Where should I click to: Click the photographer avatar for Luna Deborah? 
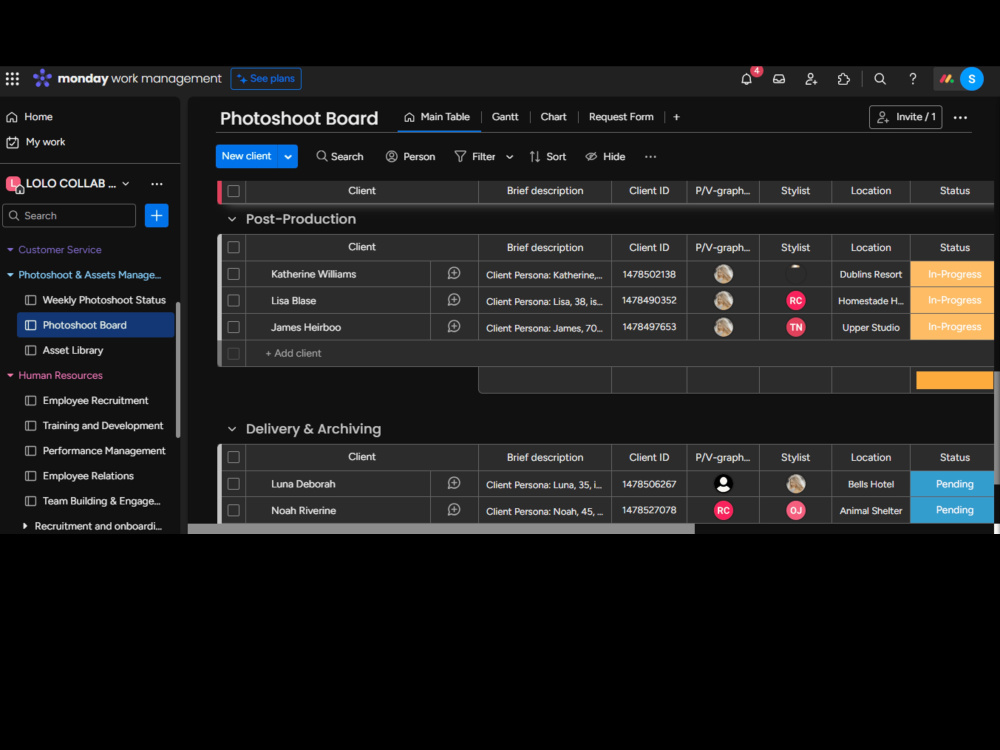click(723, 484)
